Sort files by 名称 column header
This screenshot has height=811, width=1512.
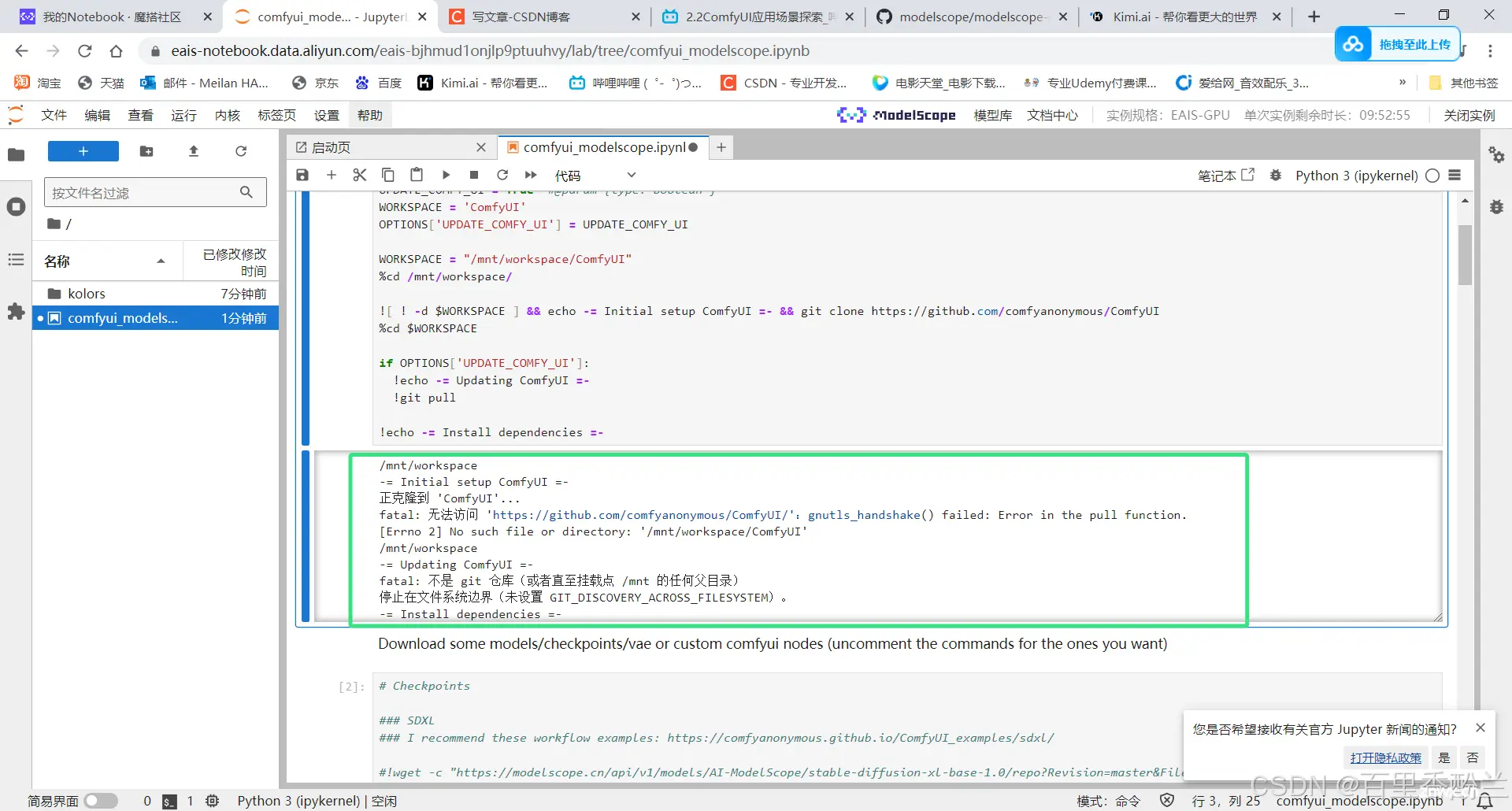(106, 261)
